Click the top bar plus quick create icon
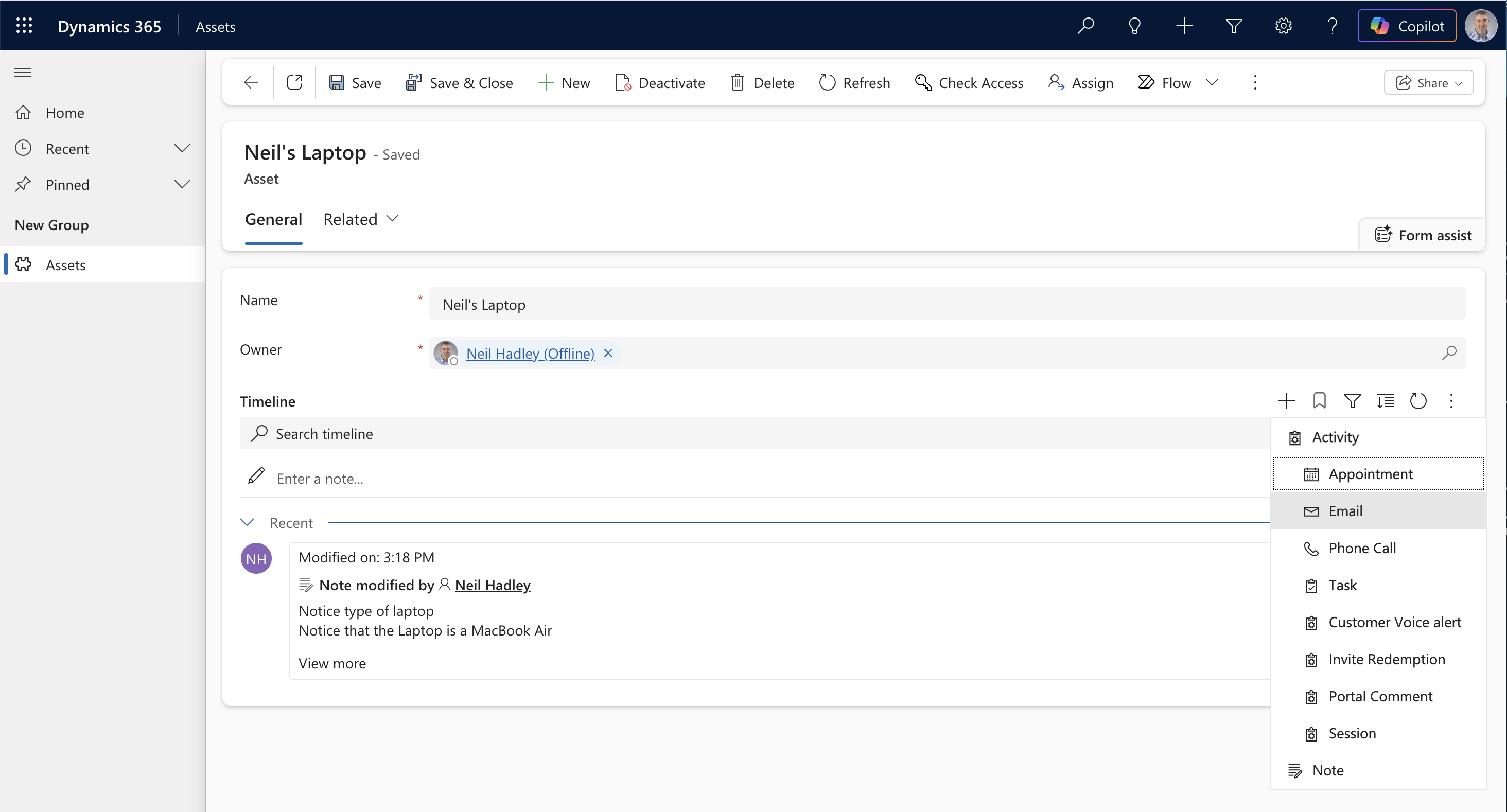Screen dimensions: 1507x812 1184,26
